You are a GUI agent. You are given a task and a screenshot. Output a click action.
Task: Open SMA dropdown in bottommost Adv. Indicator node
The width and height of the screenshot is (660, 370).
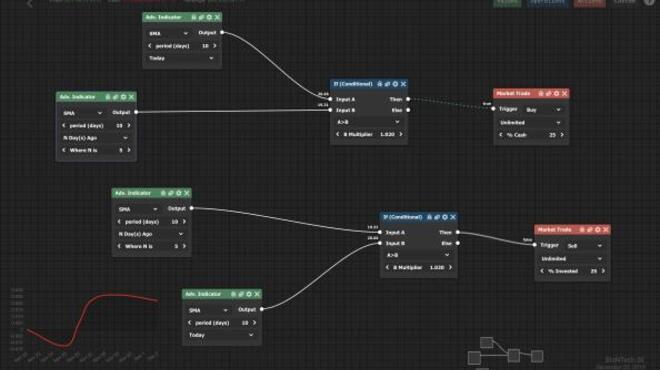point(208,310)
